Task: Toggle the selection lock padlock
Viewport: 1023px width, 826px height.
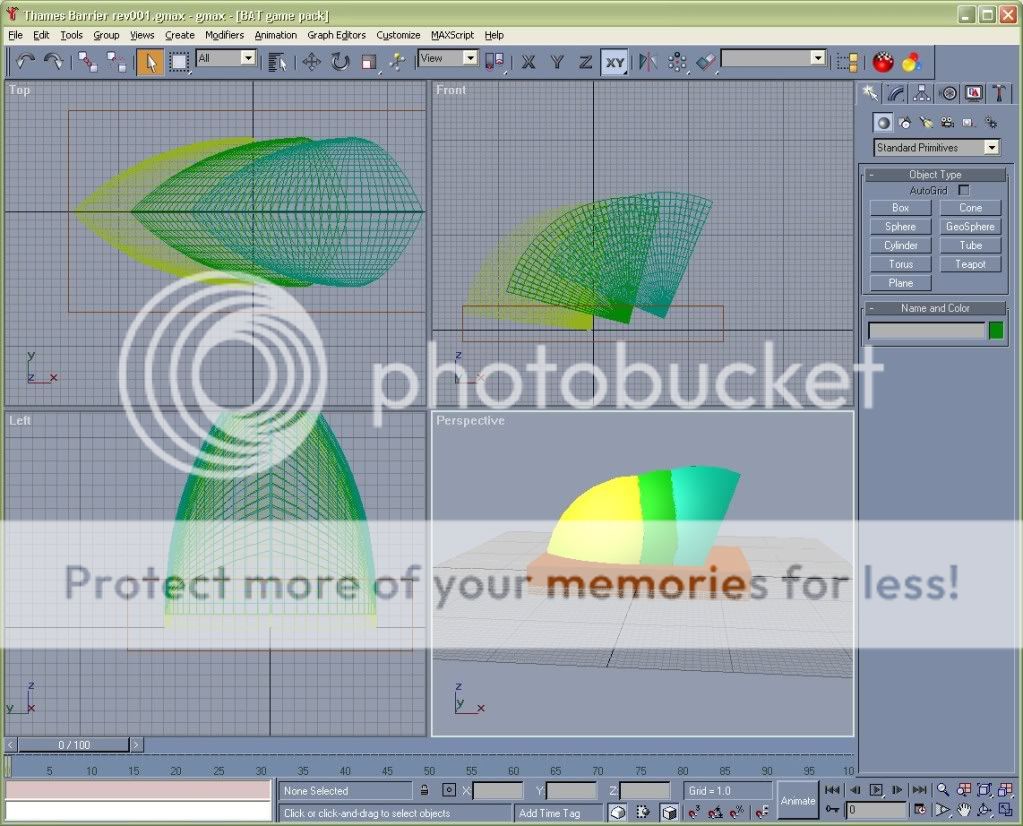Action: pos(425,790)
